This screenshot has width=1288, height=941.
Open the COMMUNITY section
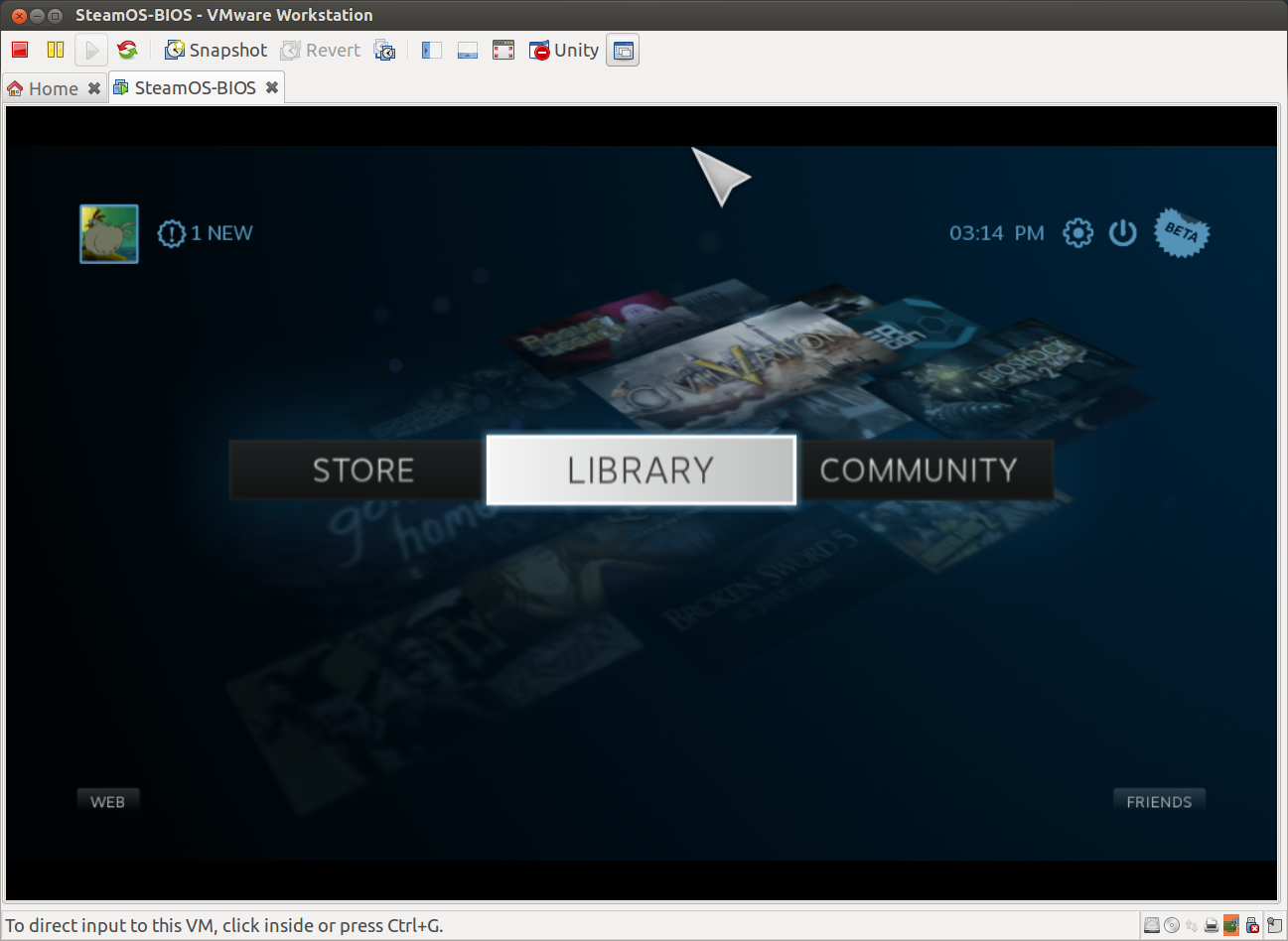[x=919, y=470]
